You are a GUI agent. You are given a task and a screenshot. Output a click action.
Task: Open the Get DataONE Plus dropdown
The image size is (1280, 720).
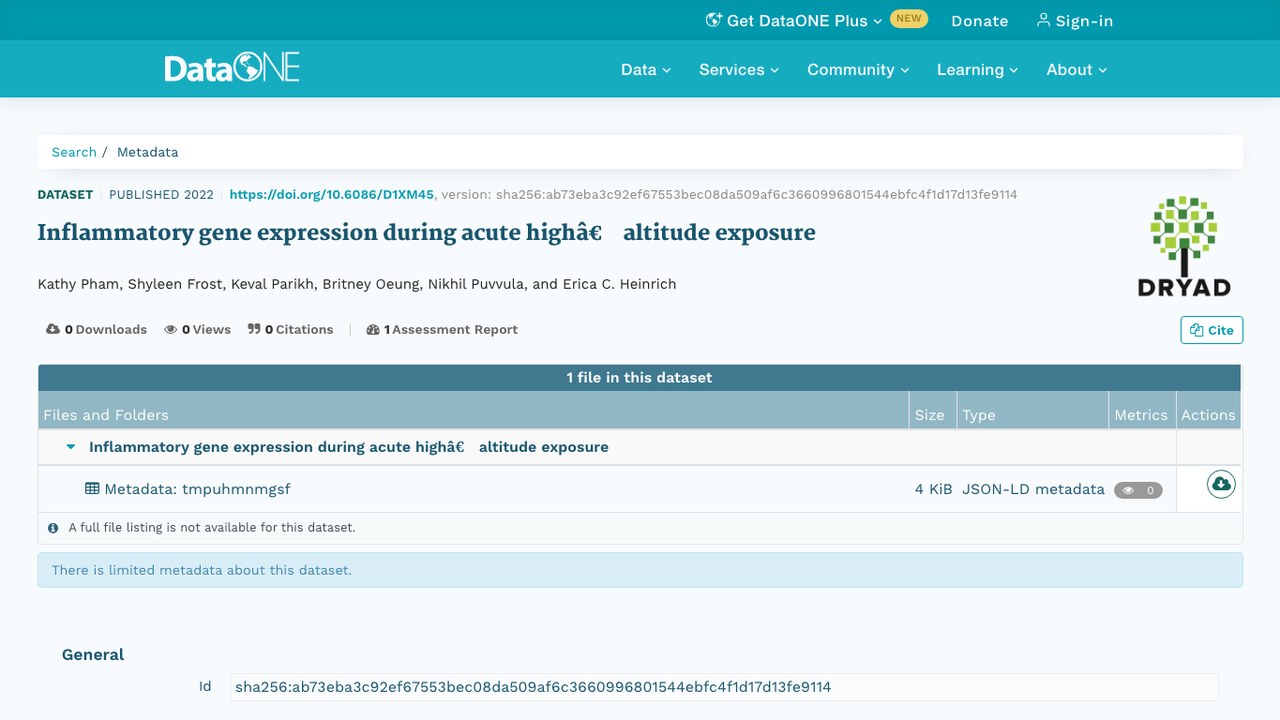tap(794, 20)
